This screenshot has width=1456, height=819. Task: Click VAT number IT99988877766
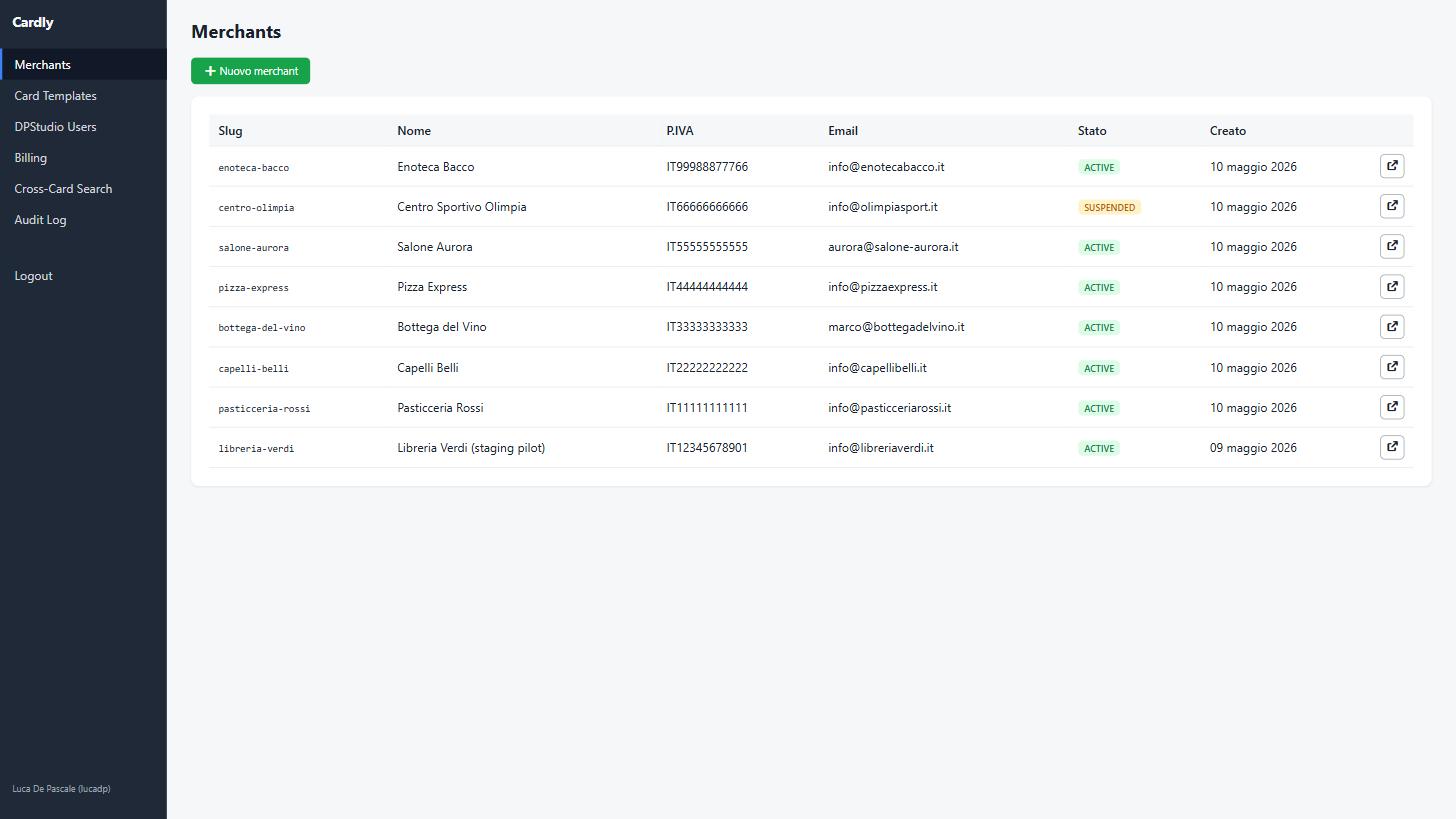click(x=707, y=167)
